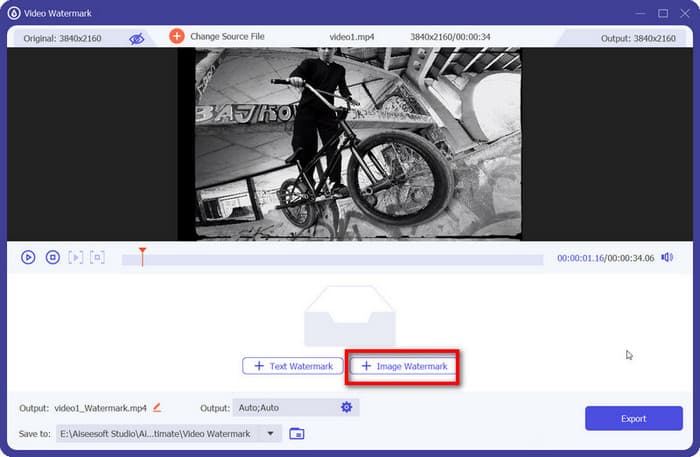
Task: Open the save folder icon
Action: (296, 433)
